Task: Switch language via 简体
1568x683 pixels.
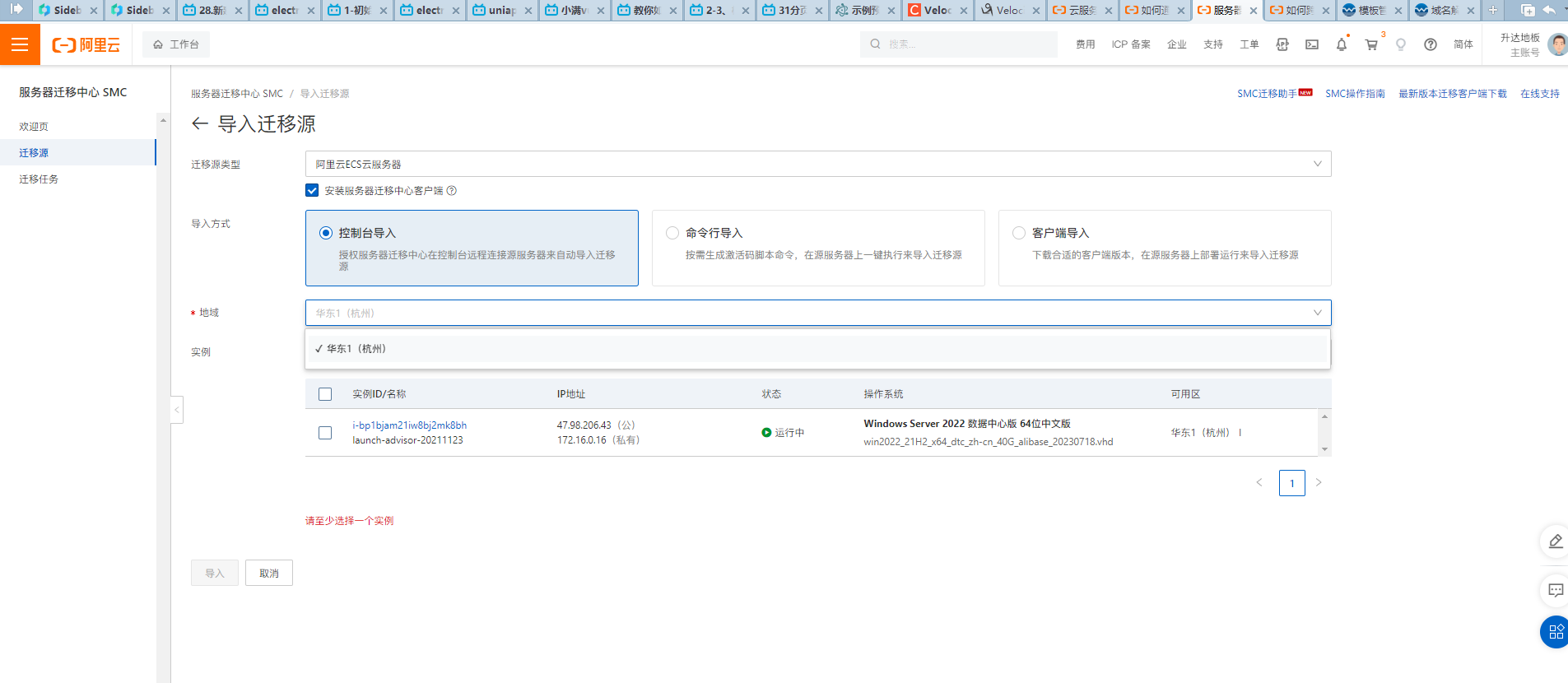Action: click(1463, 44)
